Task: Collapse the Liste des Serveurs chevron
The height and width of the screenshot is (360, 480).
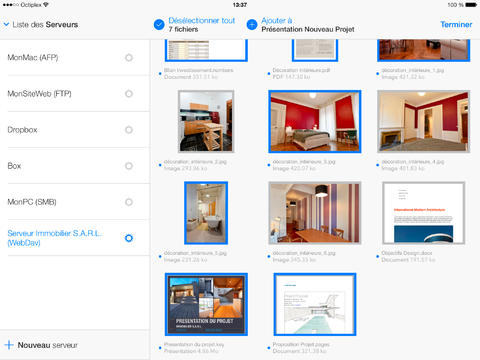Action: pyautogui.click(x=6, y=25)
